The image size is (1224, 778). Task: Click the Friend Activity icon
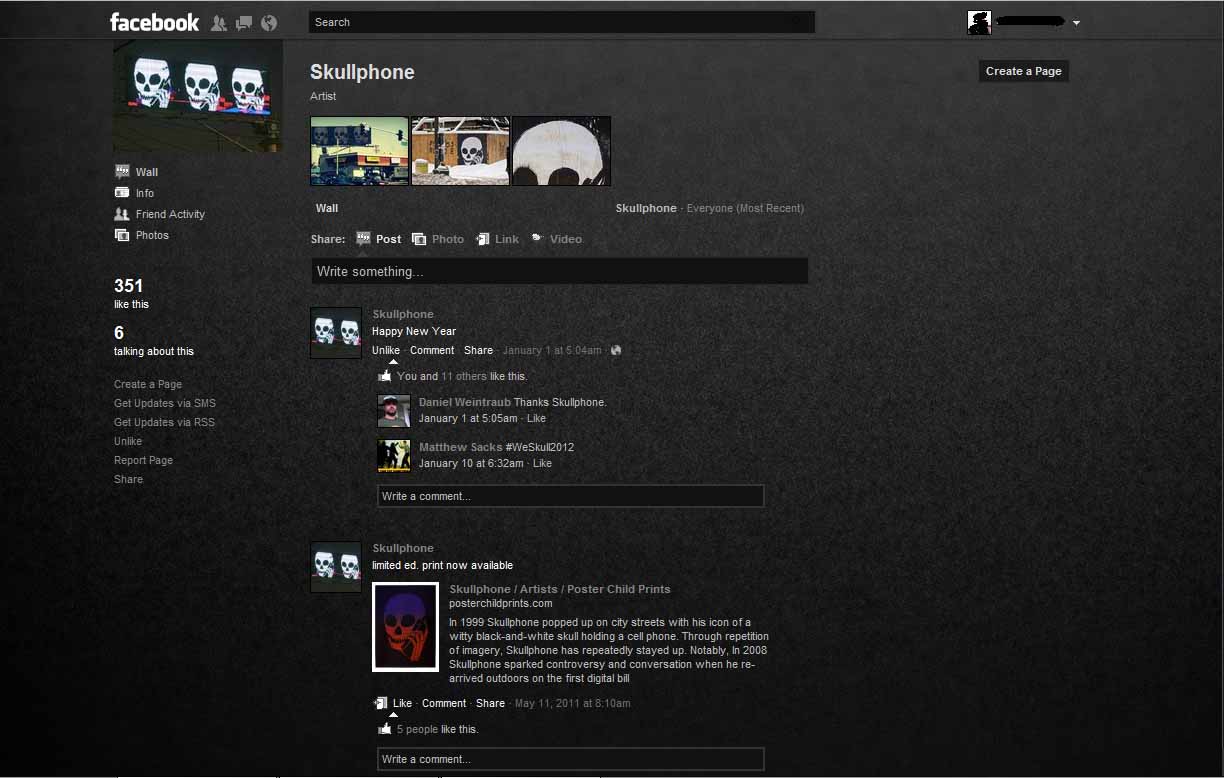click(122, 214)
